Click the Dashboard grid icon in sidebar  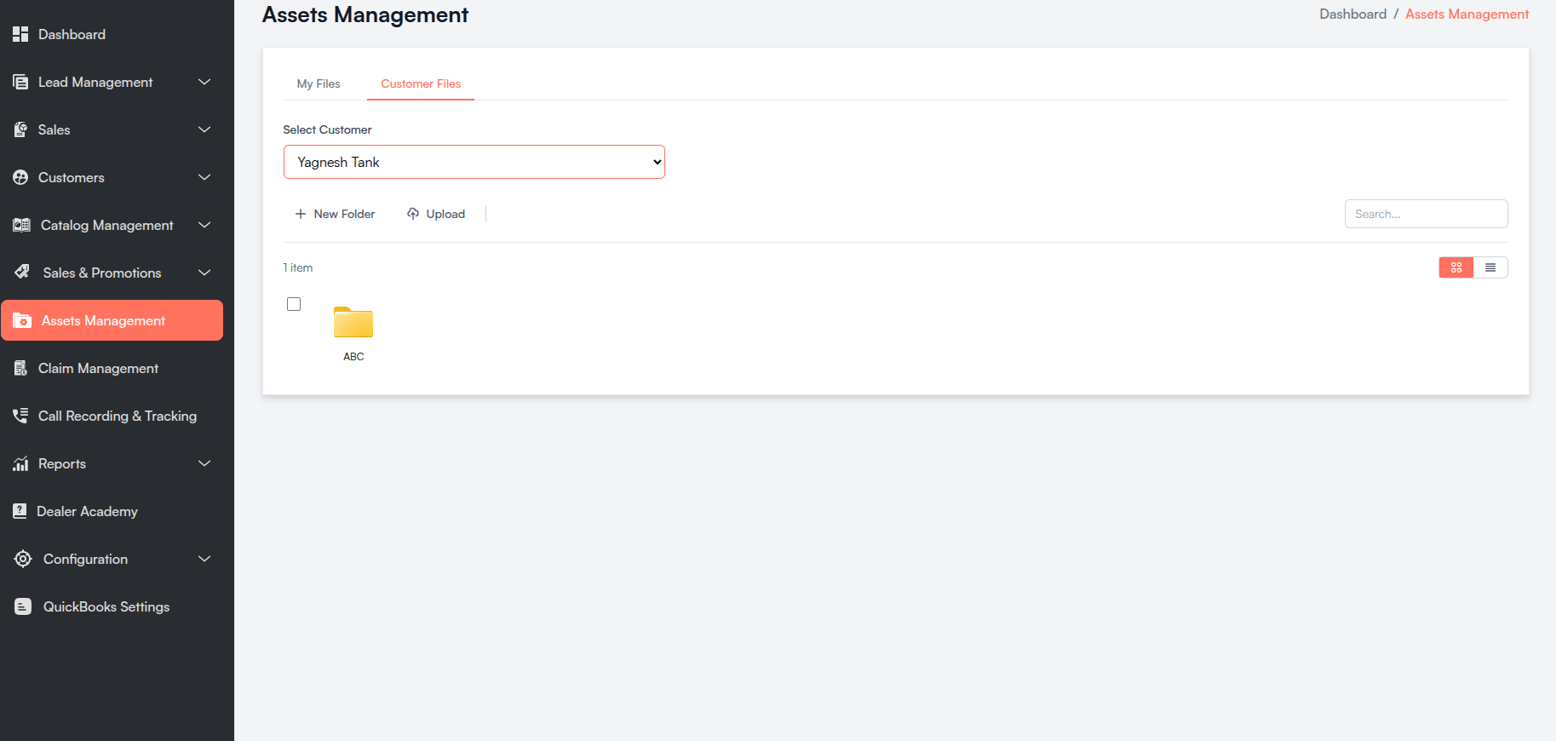click(20, 34)
